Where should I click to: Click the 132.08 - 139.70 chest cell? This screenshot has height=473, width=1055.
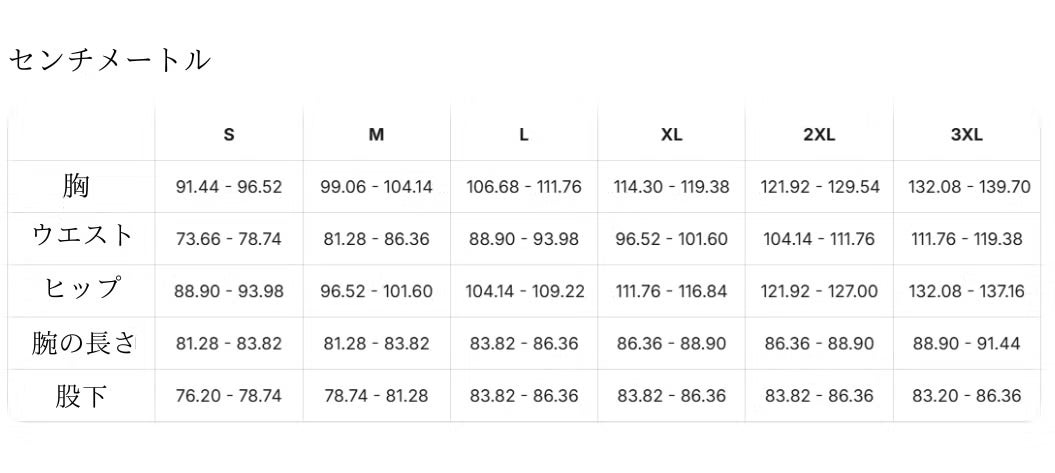967,187
